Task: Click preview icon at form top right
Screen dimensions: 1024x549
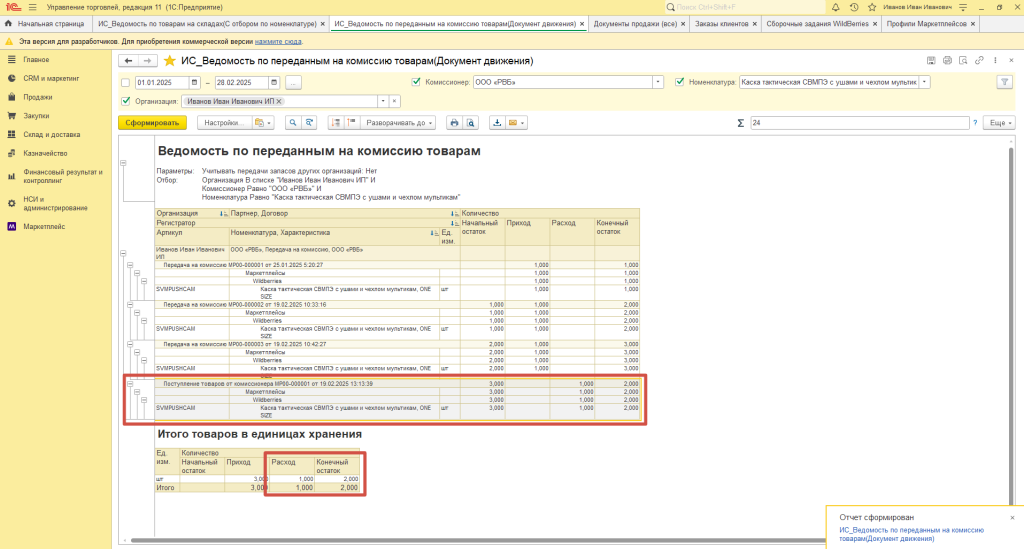Action: pos(963,61)
